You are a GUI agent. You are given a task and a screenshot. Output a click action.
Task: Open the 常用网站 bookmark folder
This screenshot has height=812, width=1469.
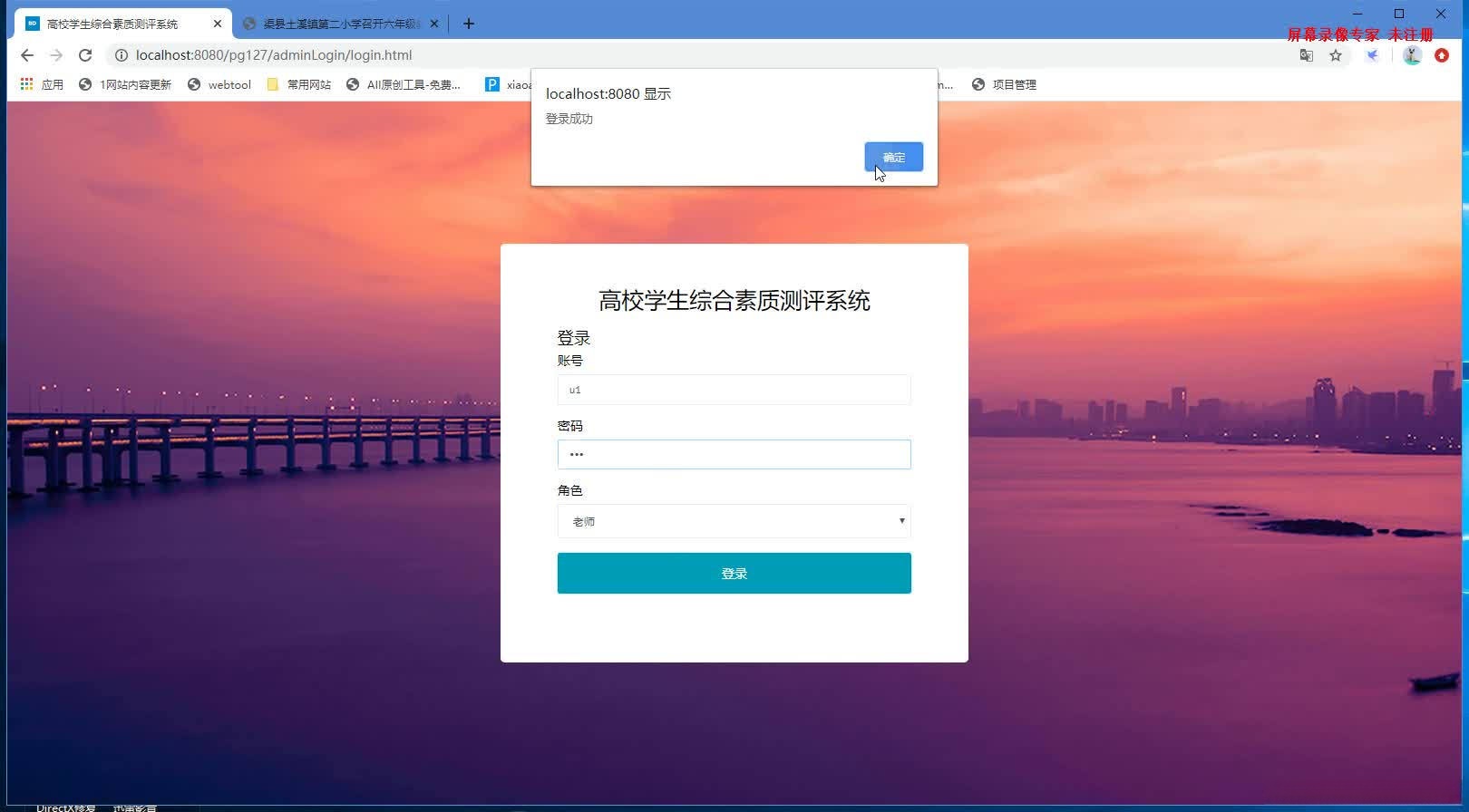(299, 84)
